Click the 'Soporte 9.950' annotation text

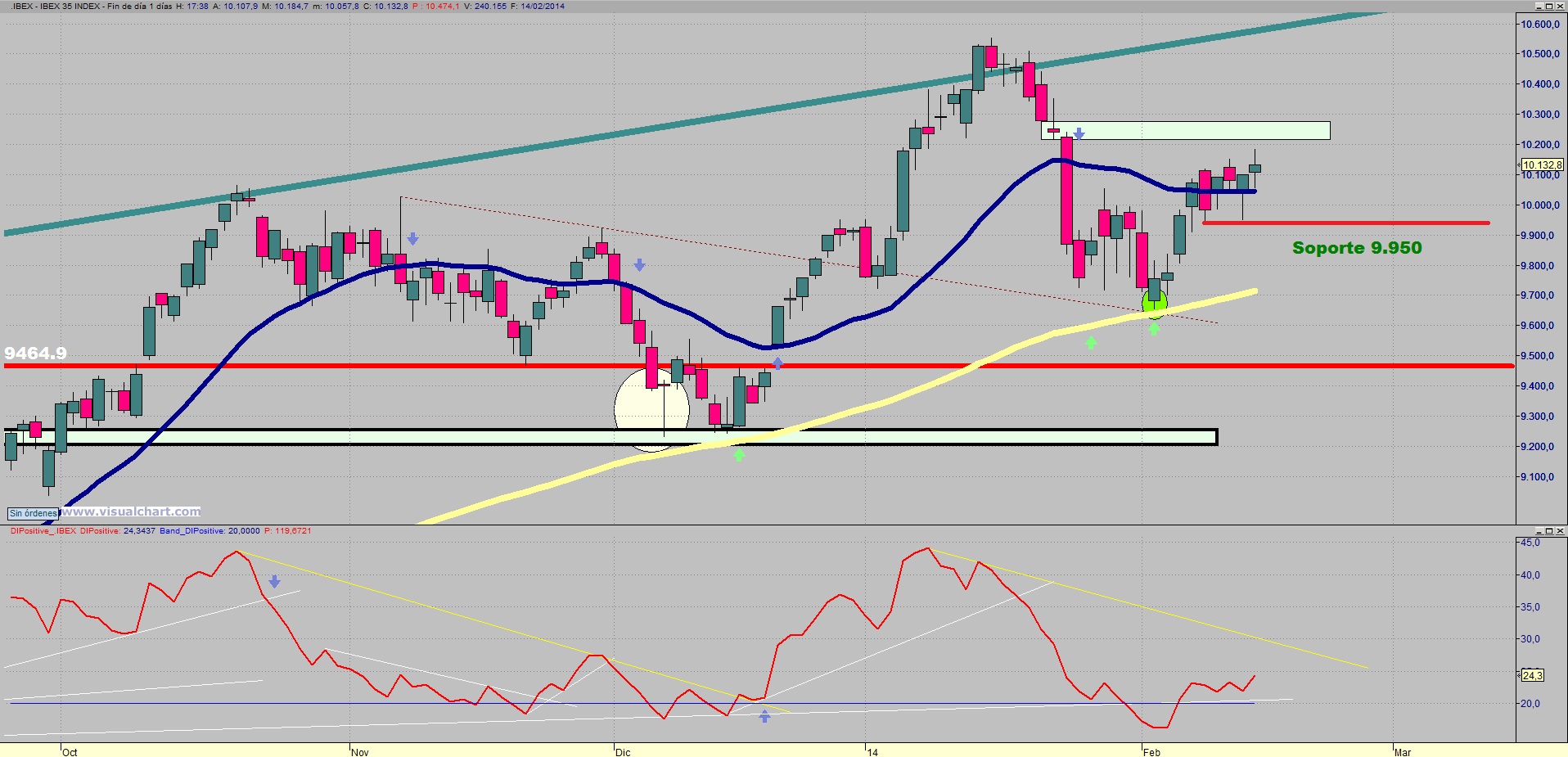tap(1357, 248)
